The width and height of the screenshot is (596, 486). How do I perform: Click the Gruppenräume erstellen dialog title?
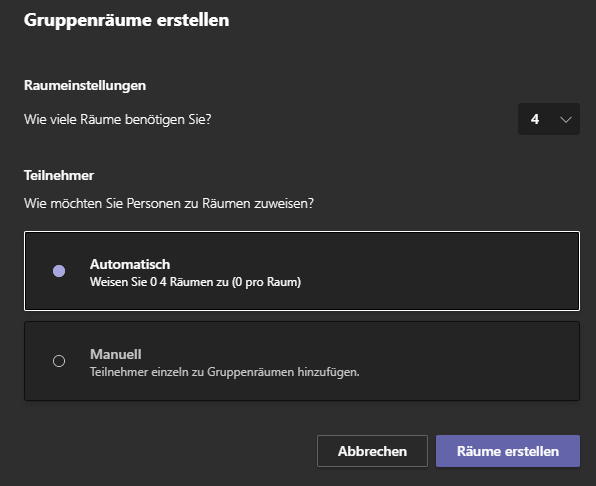[x=127, y=20]
